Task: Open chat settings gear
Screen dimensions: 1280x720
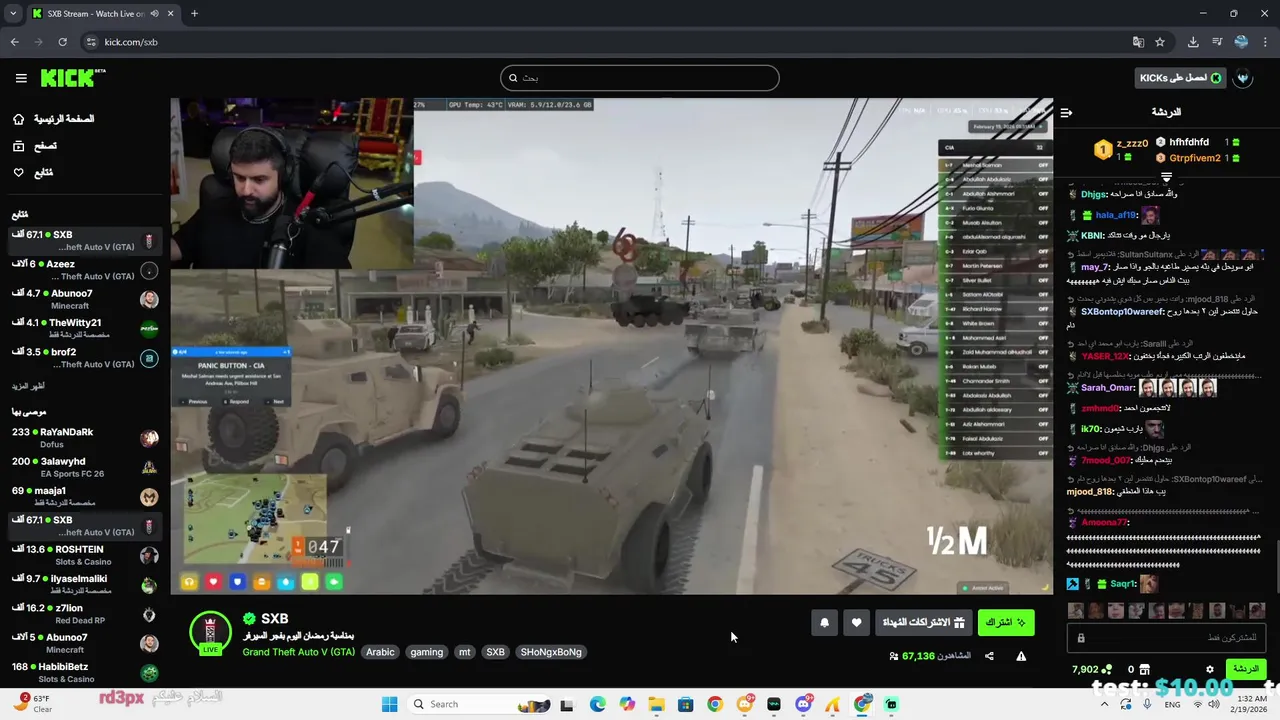Action: tap(1210, 669)
